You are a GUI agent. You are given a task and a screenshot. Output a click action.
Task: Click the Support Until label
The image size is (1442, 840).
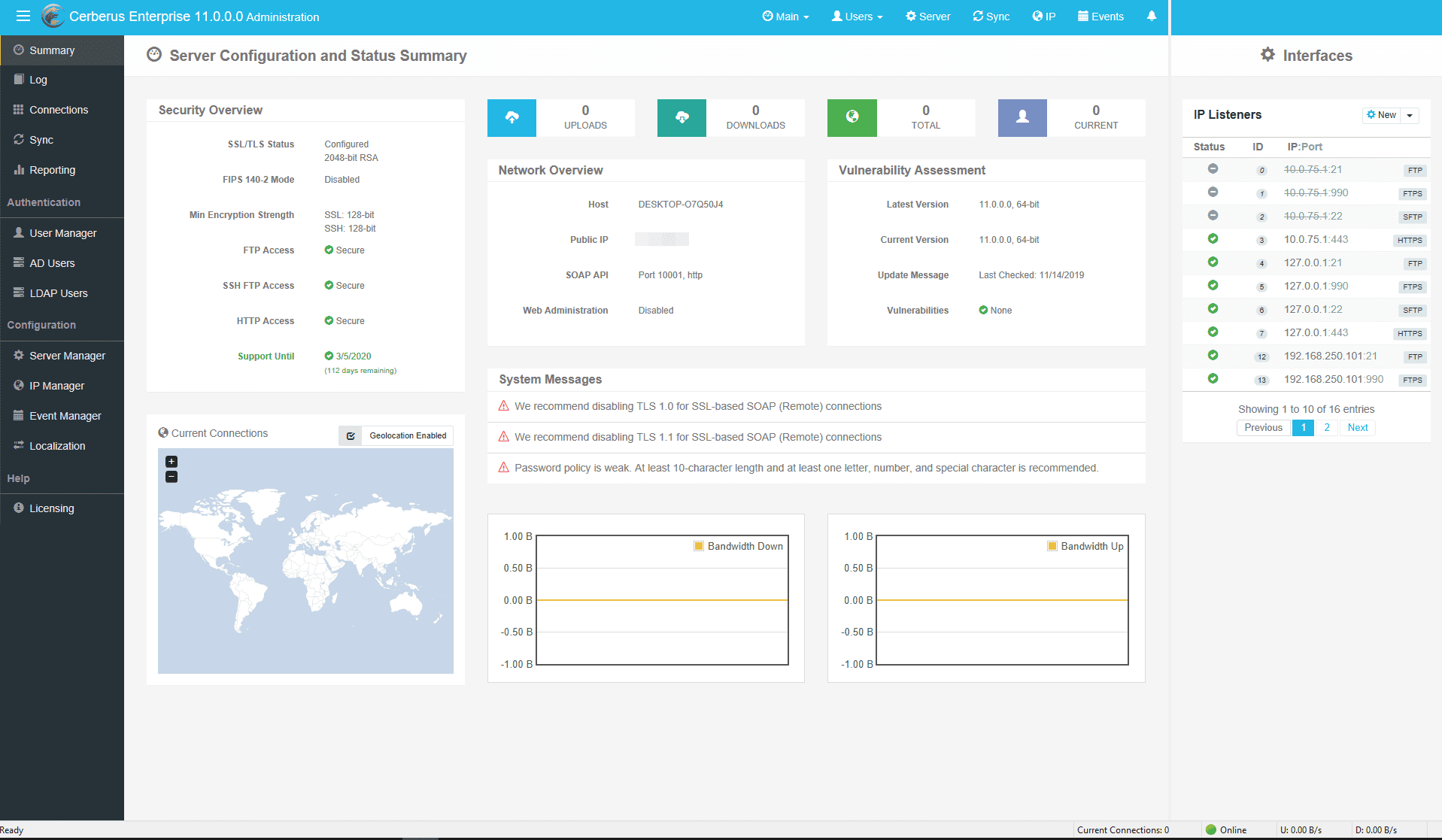point(266,356)
